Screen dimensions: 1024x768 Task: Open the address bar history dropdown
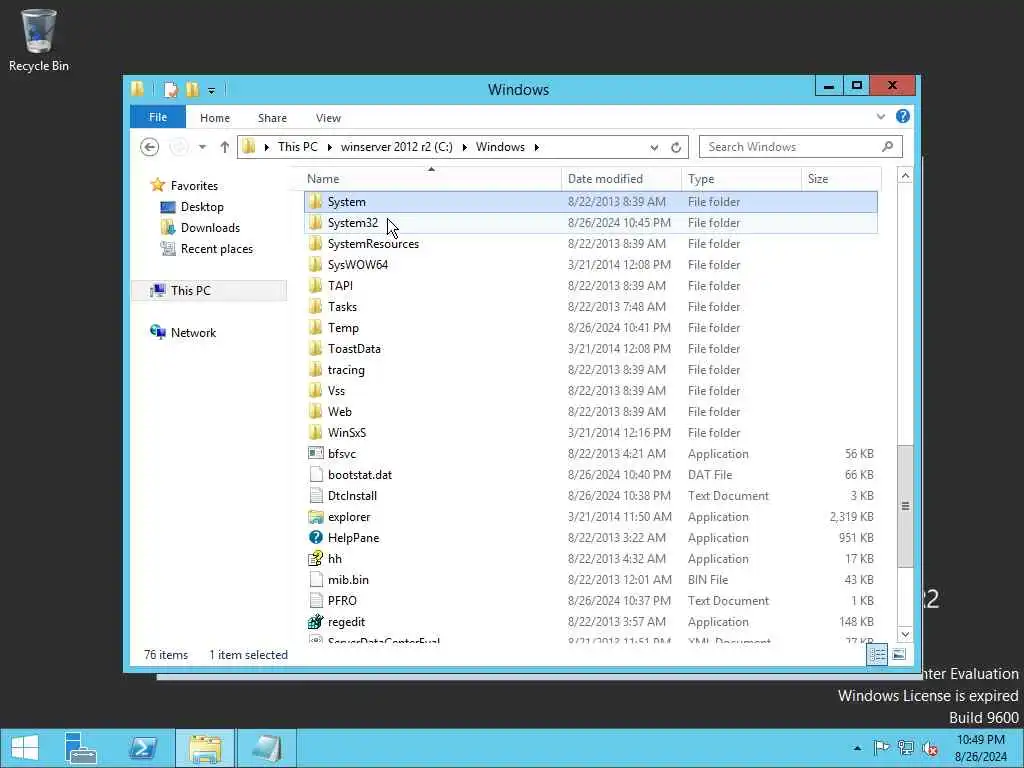[x=654, y=148]
